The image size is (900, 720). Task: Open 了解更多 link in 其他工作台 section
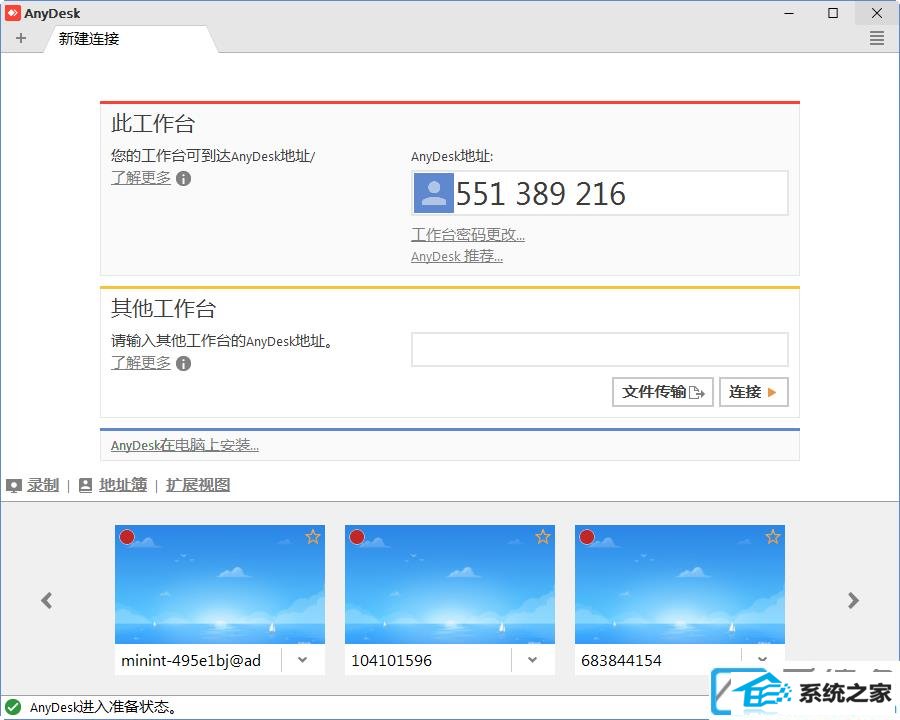(x=141, y=363)
